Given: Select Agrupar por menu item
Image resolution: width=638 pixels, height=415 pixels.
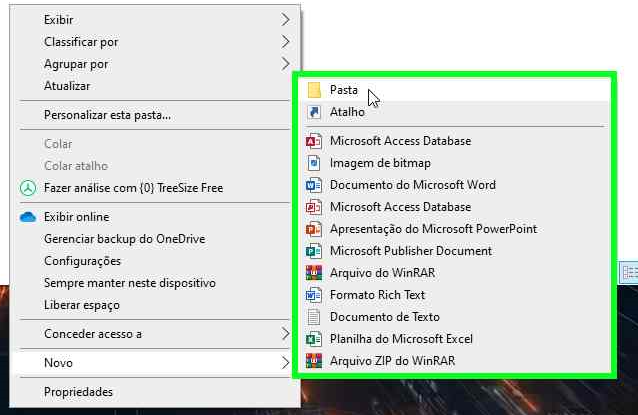Looking at the screenshot, I should coord(155,63).
